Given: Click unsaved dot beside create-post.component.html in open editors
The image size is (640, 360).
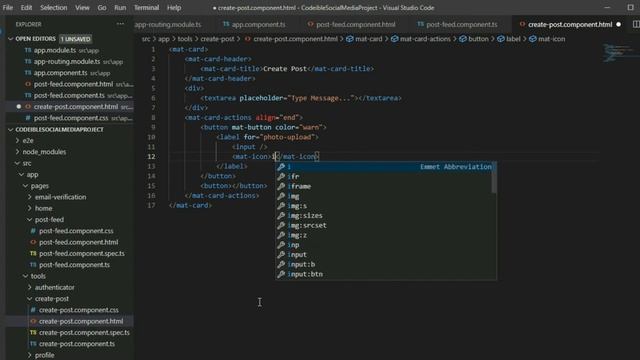Looking at the screenshot, I should (19, 107).
